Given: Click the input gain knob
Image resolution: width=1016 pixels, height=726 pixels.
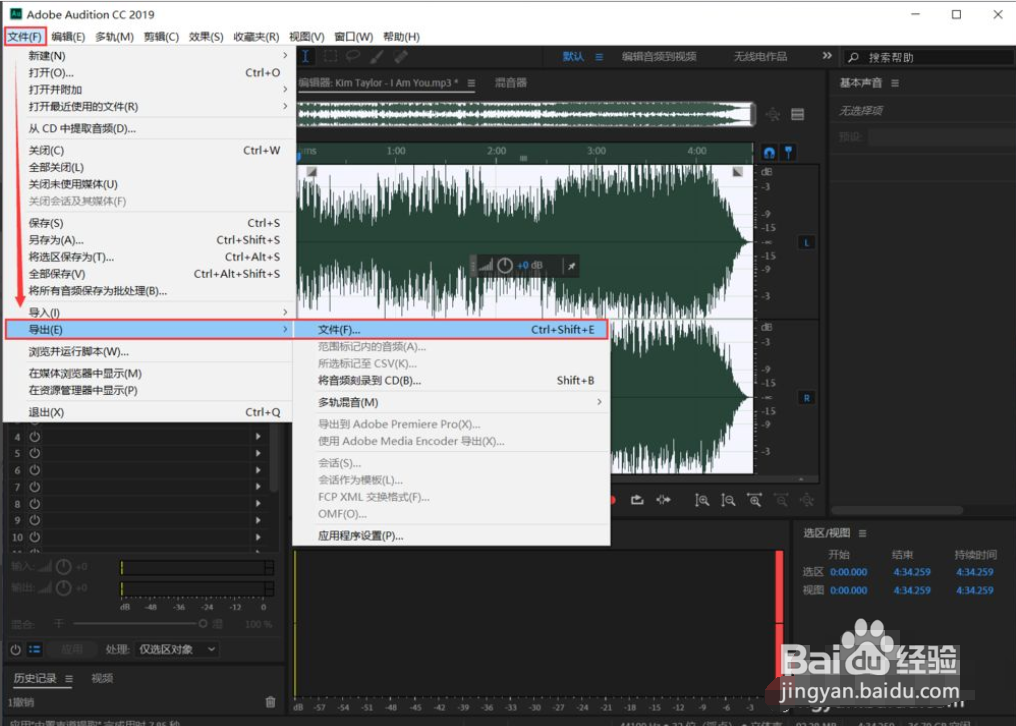Looking at the screenshot, I should pyautogui.click(x=64, y=567).
